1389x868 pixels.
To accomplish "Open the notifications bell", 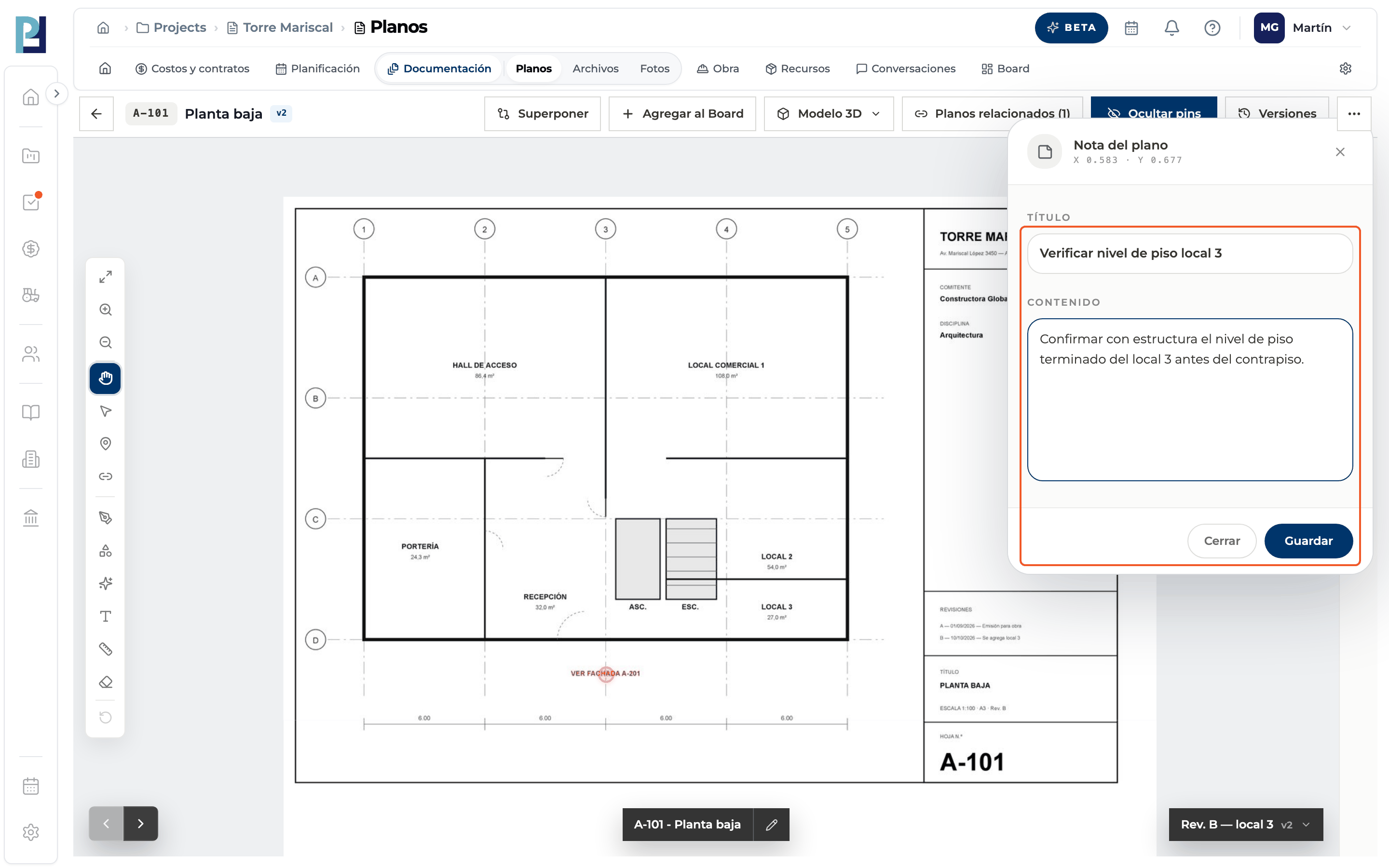I will pos(1171,27).
